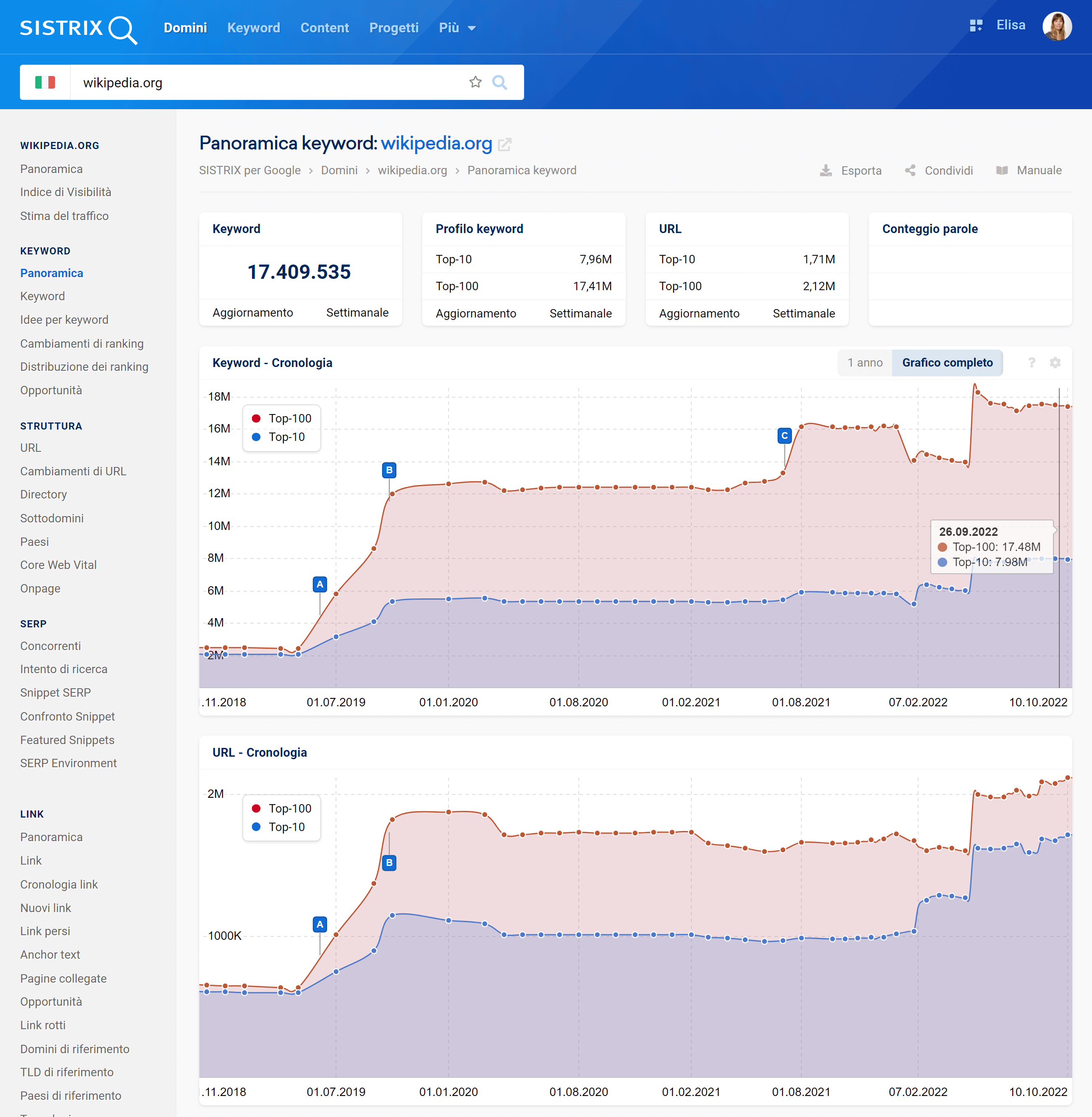1092x1117 pixels.
Task: Click the Condividi button label
Action: point(949,171)
